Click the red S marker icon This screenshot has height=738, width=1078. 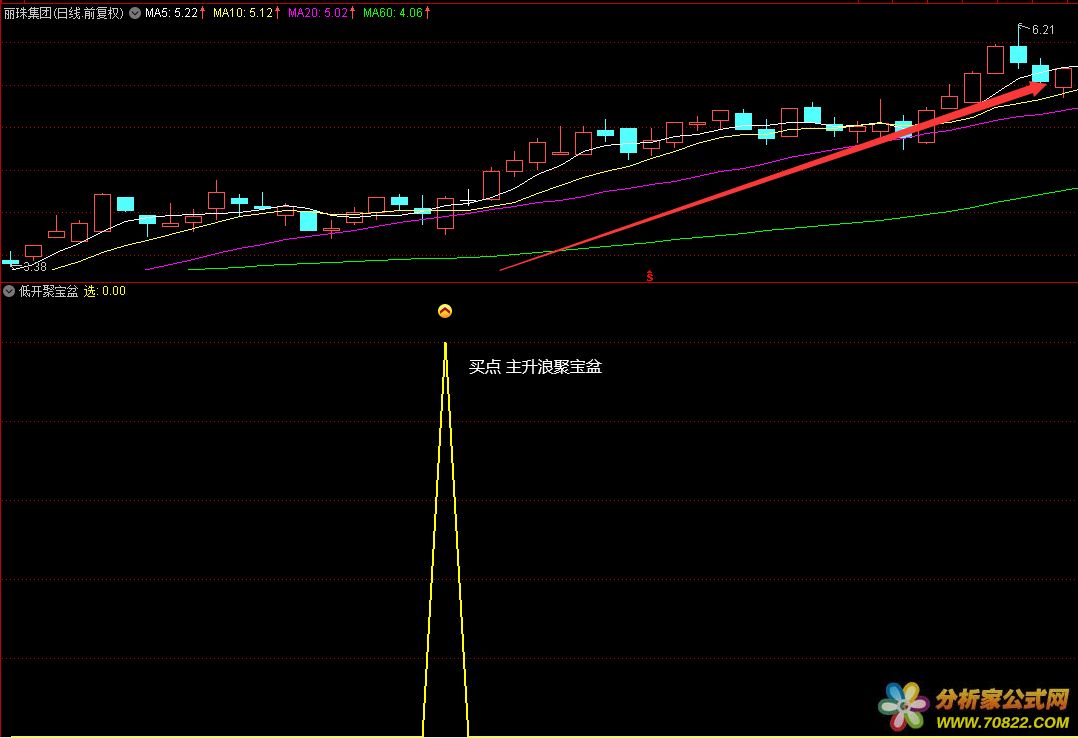[650, 276]
